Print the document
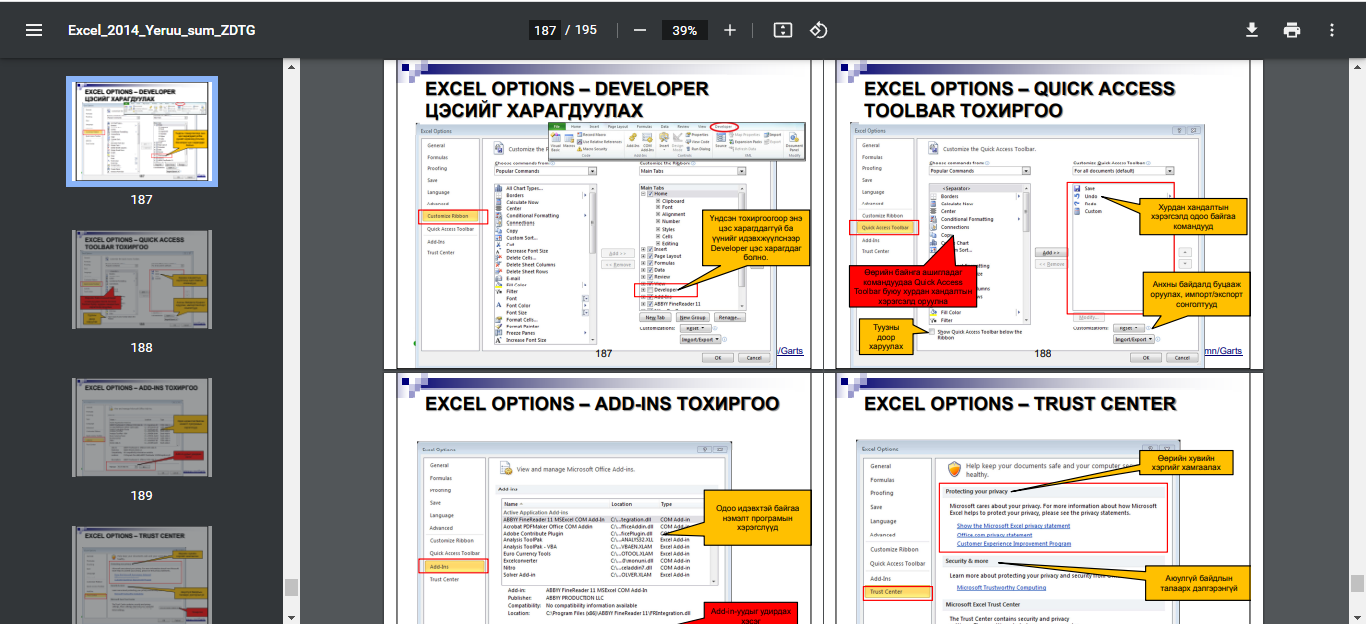Viewport: 1366px width, 624px height. click(1292, 30)
